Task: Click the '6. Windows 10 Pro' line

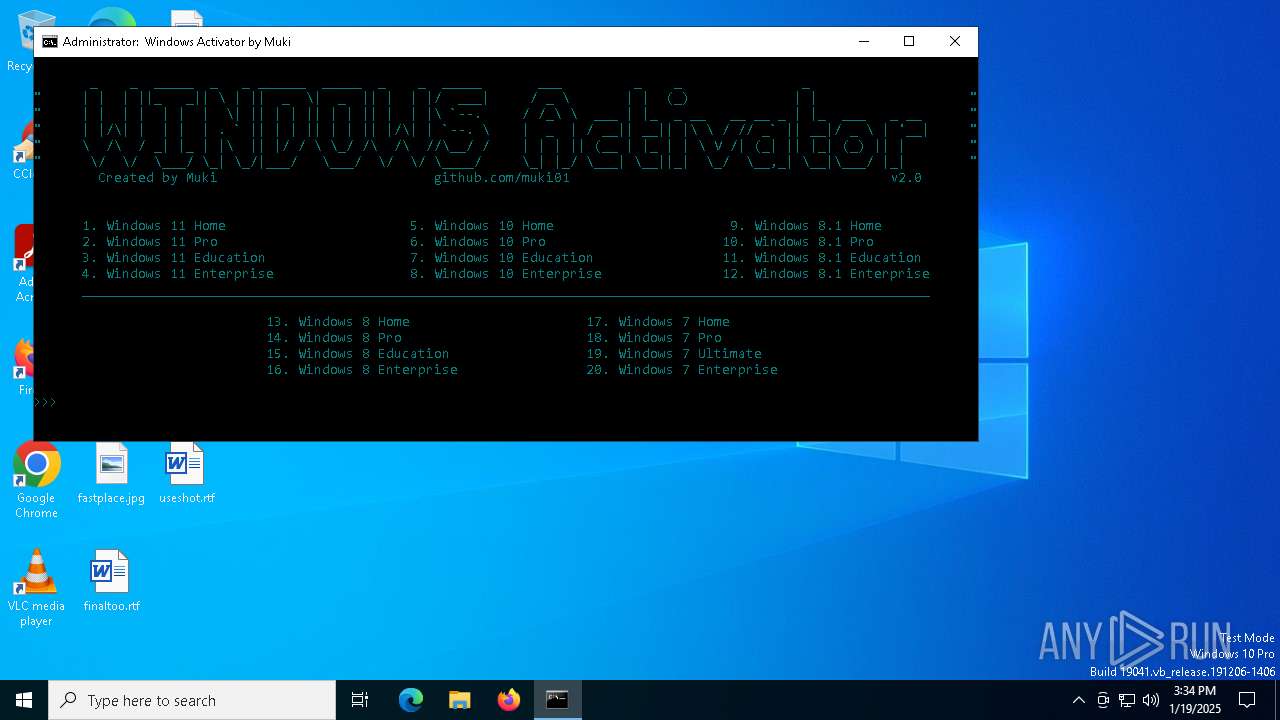Action: (478, 242)
